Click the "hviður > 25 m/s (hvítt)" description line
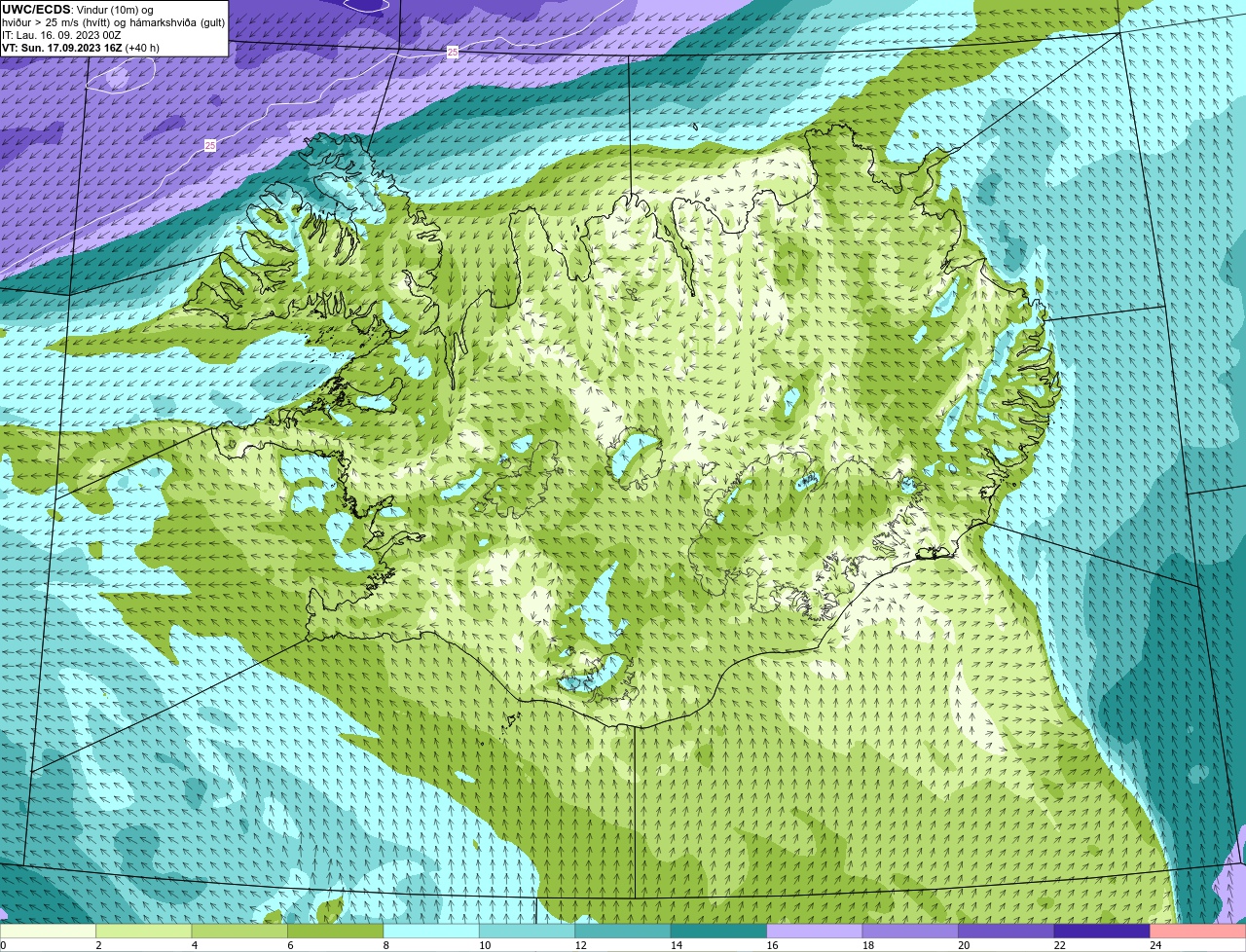The height and width of the screenshot is (952, 1246). pos(113,22)
